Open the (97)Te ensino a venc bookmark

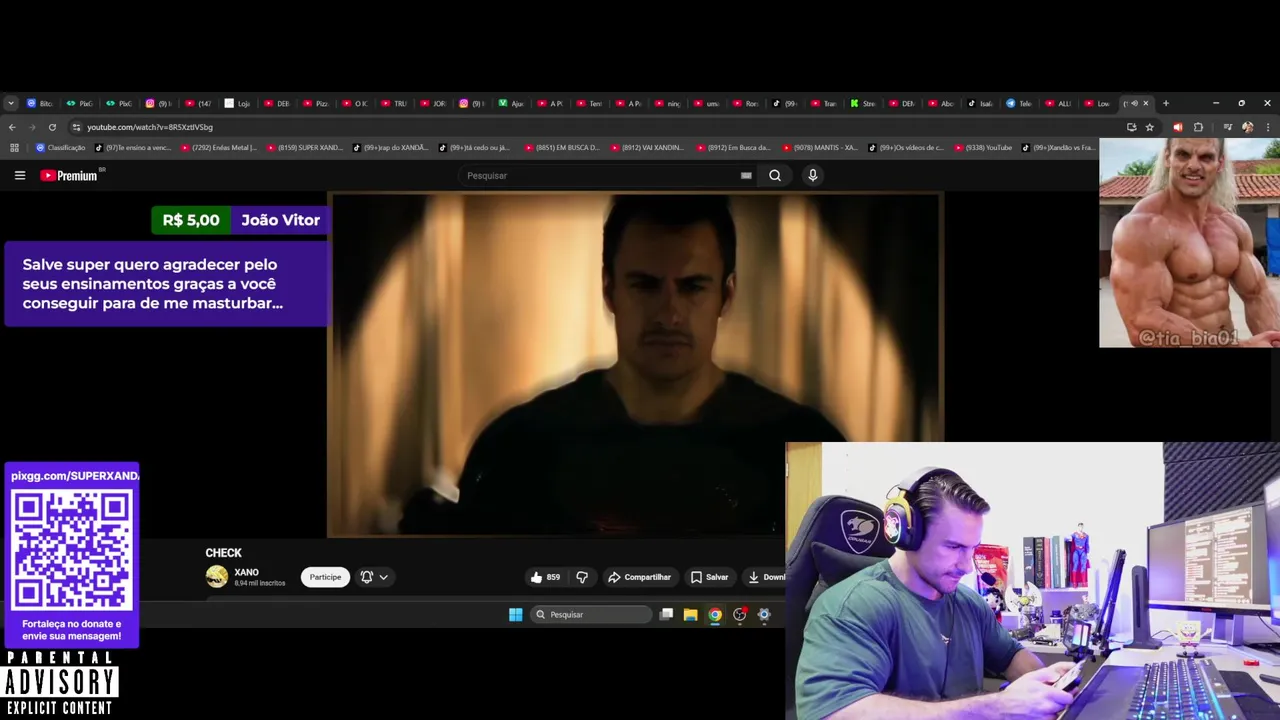tap(134, 148)
